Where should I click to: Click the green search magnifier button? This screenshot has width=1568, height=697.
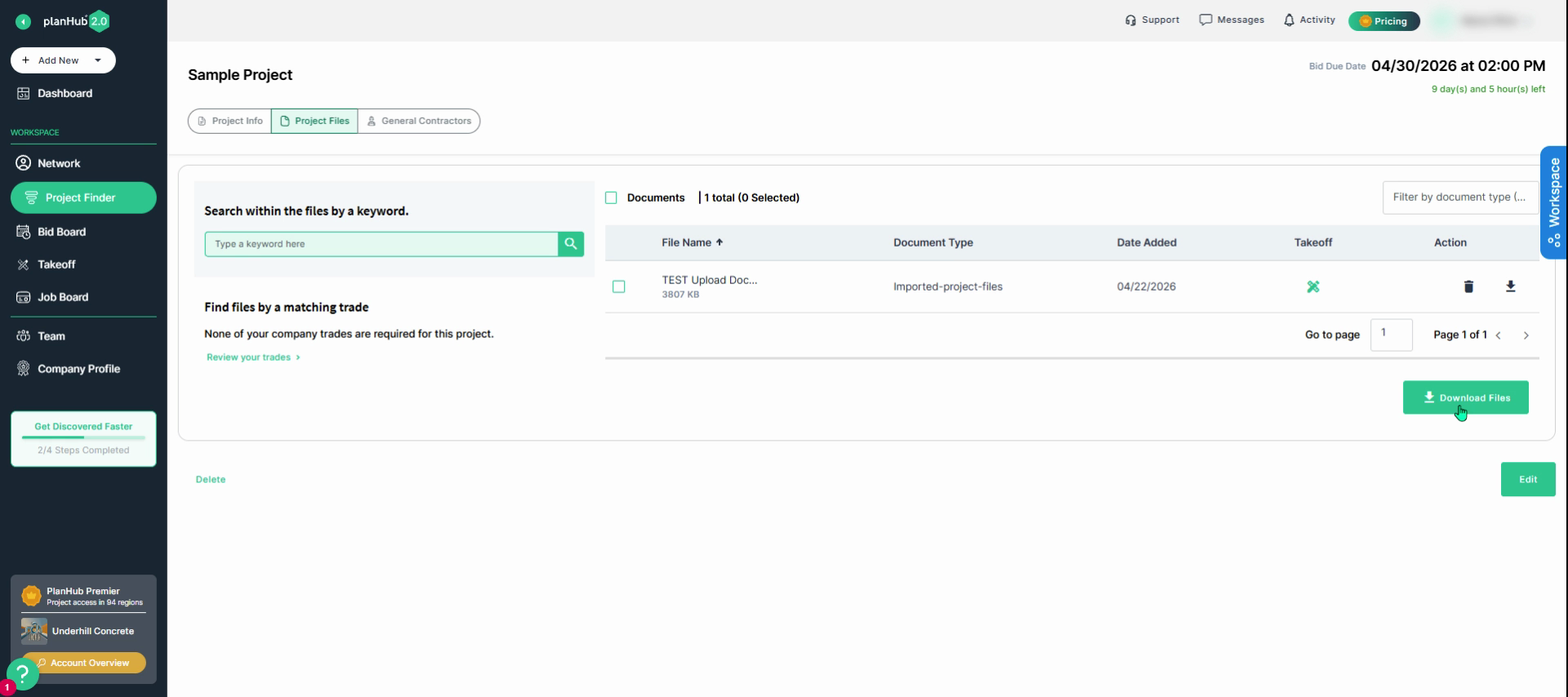[x=571, y=244]
